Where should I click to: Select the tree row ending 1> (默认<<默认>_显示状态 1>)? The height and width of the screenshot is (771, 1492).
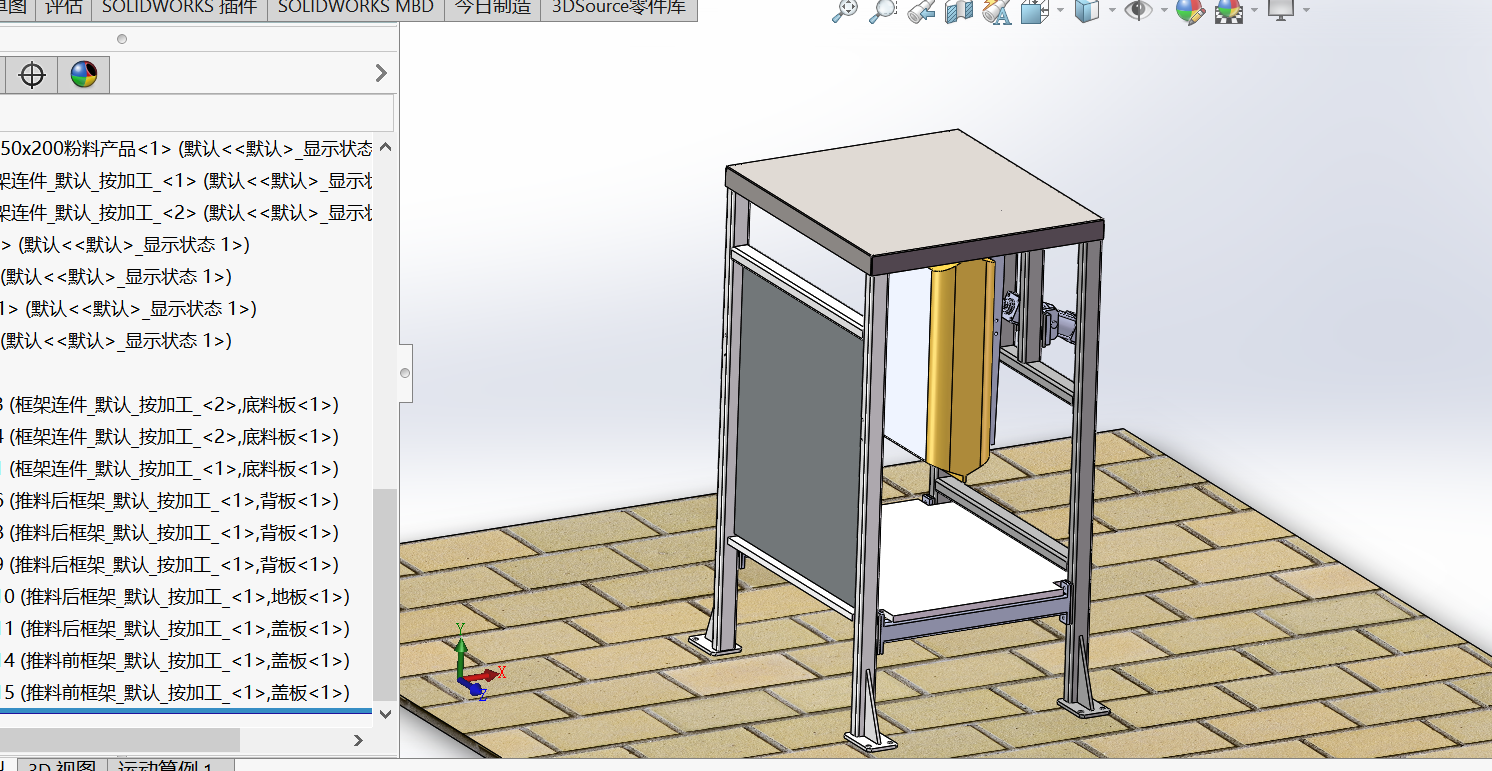pyautogui.click(x=128, y=309)
